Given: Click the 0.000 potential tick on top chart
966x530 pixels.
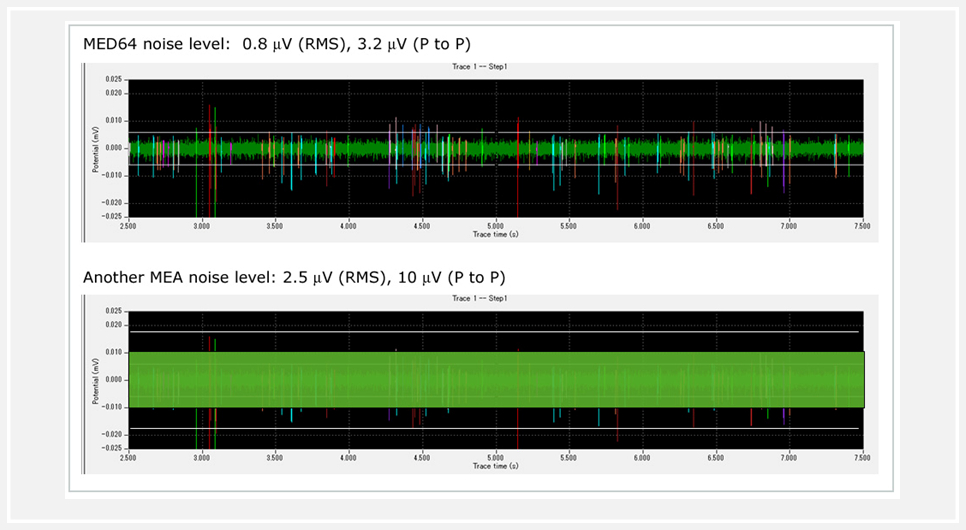Looking at the screenshot, I should [x=114, y=148].
